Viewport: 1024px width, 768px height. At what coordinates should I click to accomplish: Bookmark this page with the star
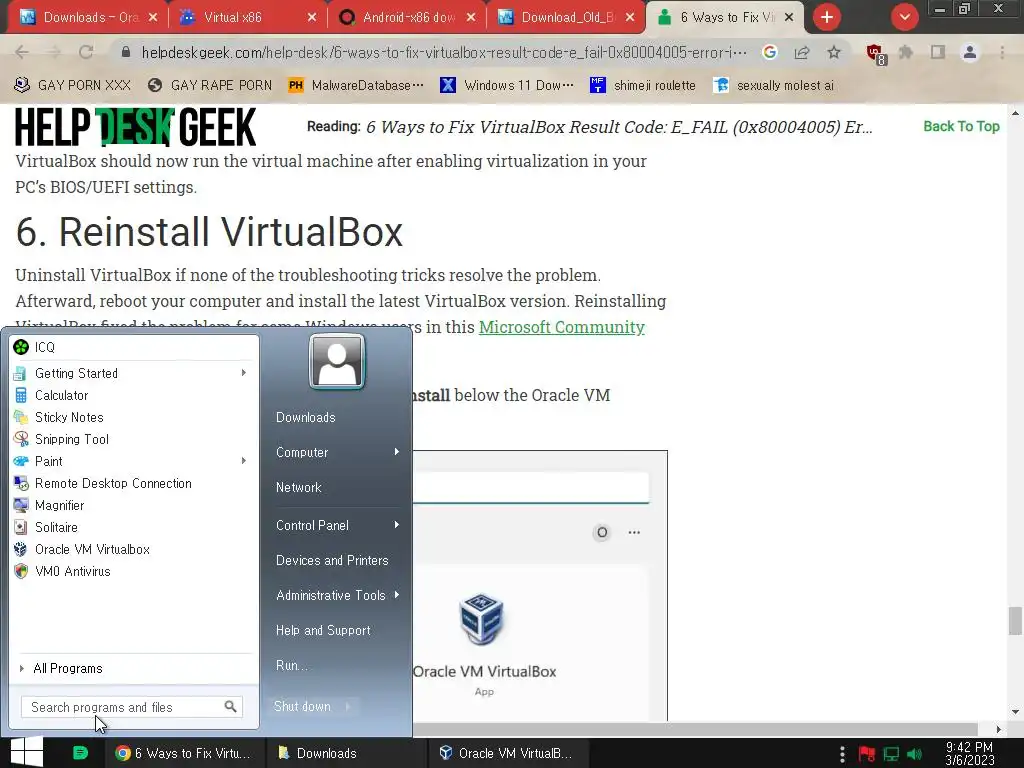point(834,52)
